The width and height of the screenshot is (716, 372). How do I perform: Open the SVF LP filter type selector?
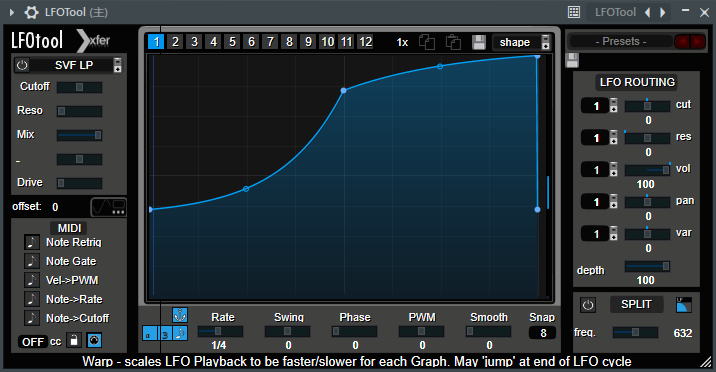[74, 65]
